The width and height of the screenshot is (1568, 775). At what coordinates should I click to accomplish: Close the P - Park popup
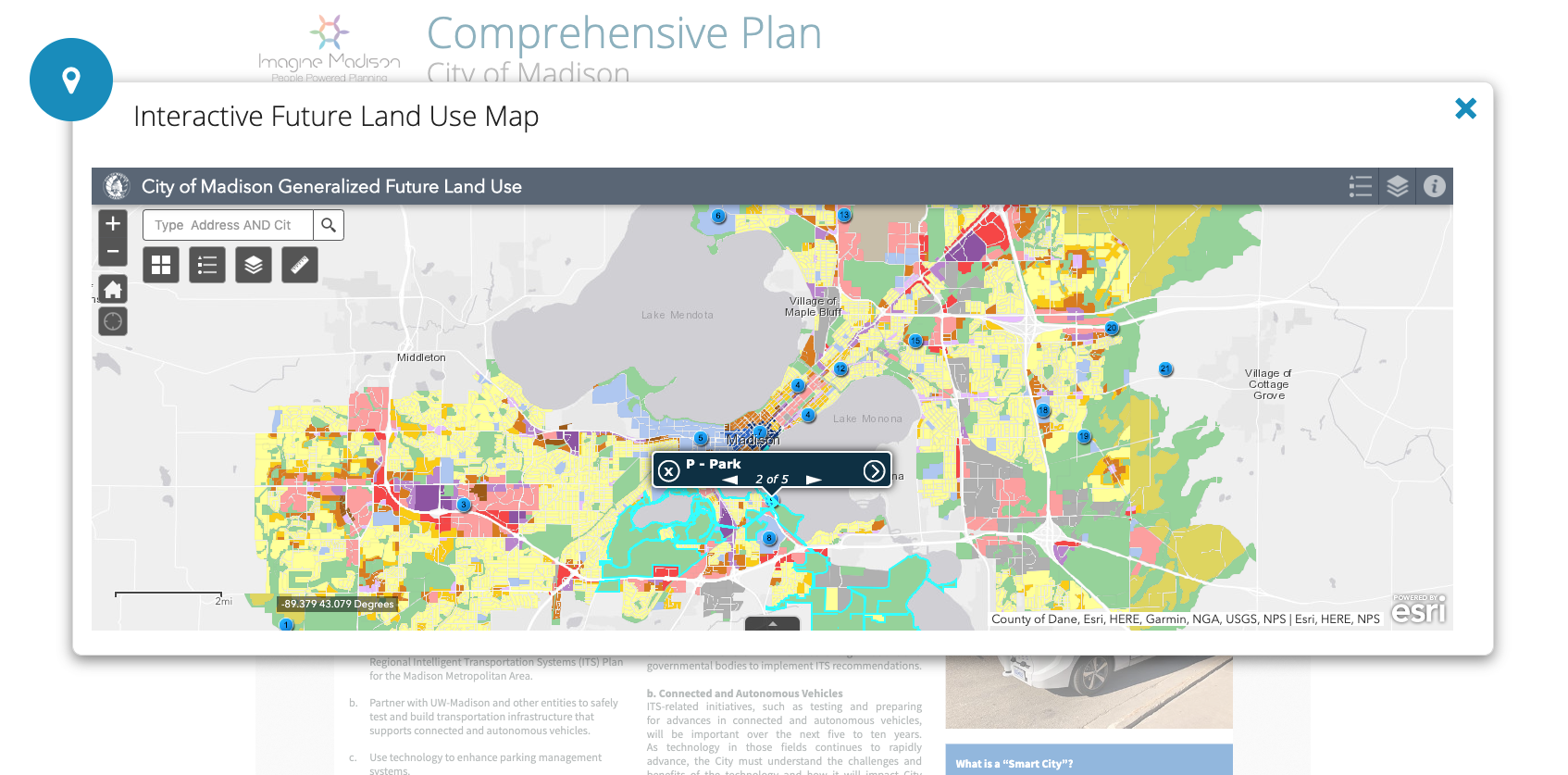(668, 471)
